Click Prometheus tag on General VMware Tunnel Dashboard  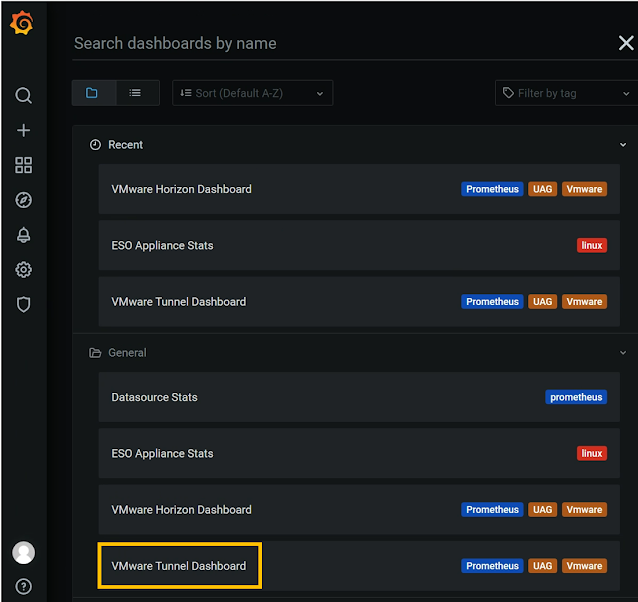click(492, 566)
